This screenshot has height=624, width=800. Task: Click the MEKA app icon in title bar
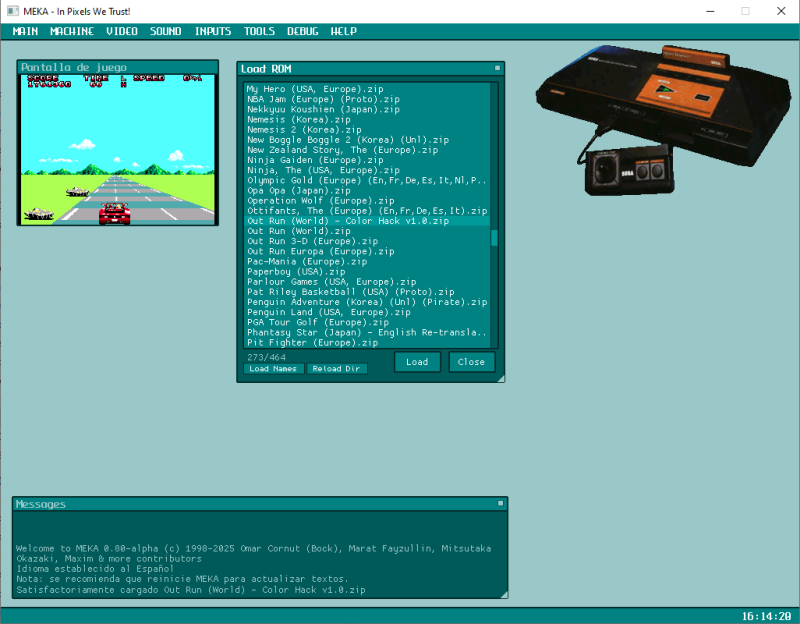coord(13,11)
